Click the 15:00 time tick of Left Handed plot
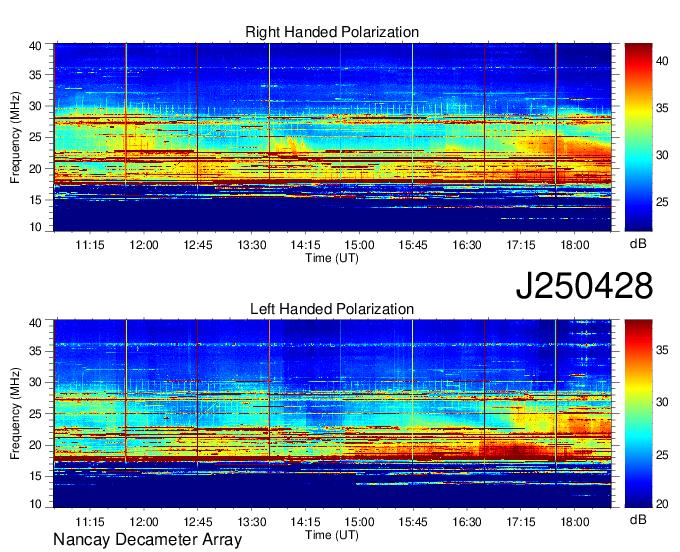The image size is (680, 552). pos(359,522)
